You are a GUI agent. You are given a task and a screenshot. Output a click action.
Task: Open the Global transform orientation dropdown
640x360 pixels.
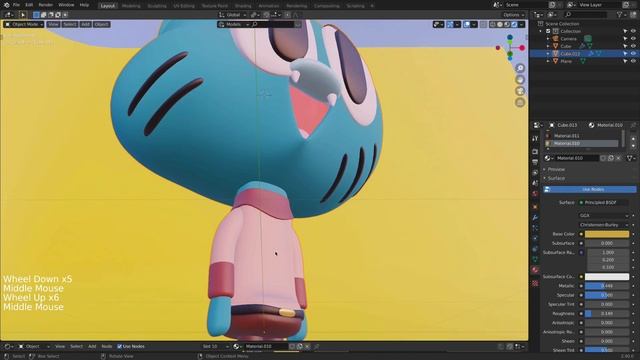pyautogui.click(x=232, y=15)
